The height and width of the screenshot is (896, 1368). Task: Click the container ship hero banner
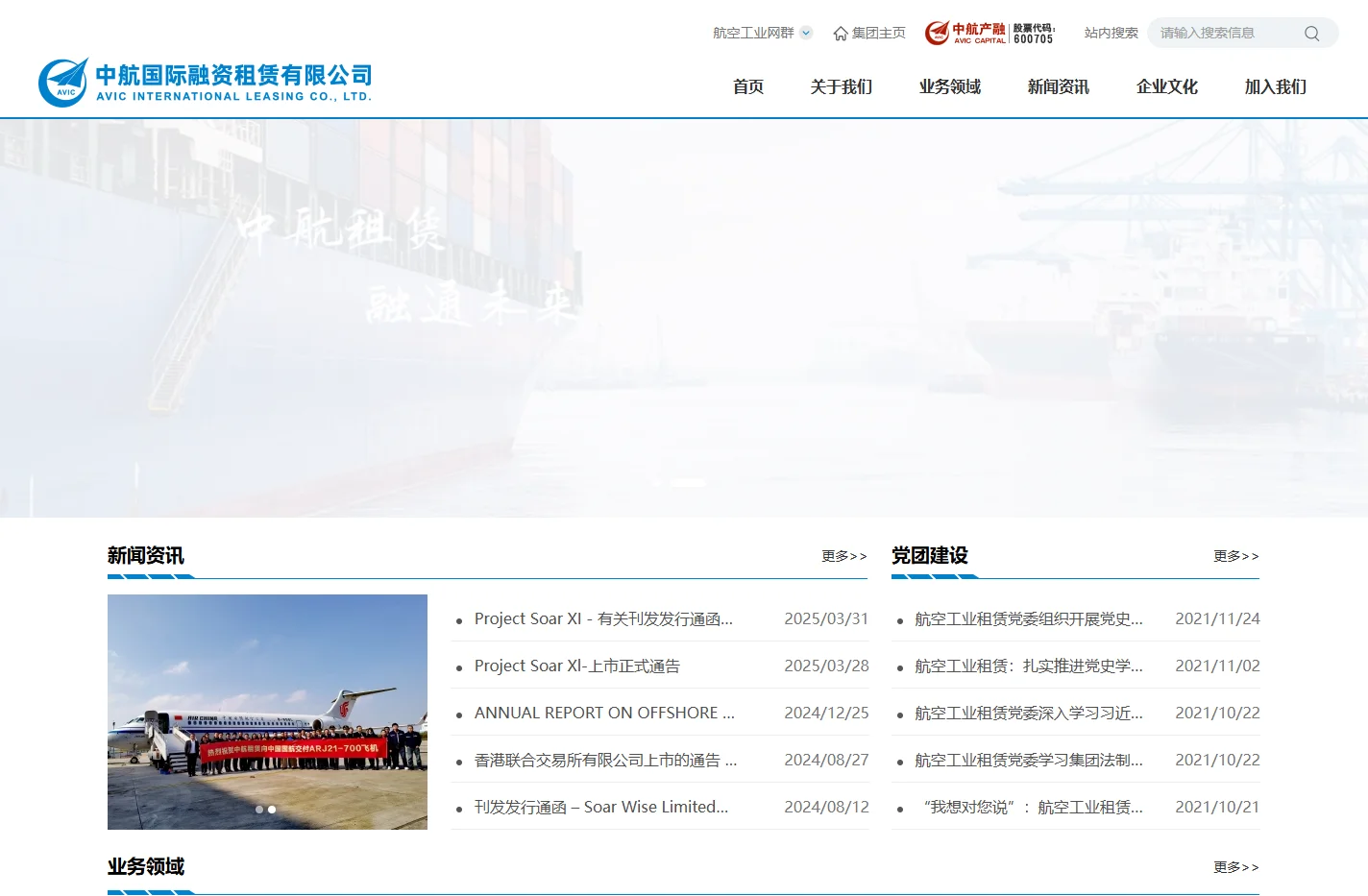[684, 318]
